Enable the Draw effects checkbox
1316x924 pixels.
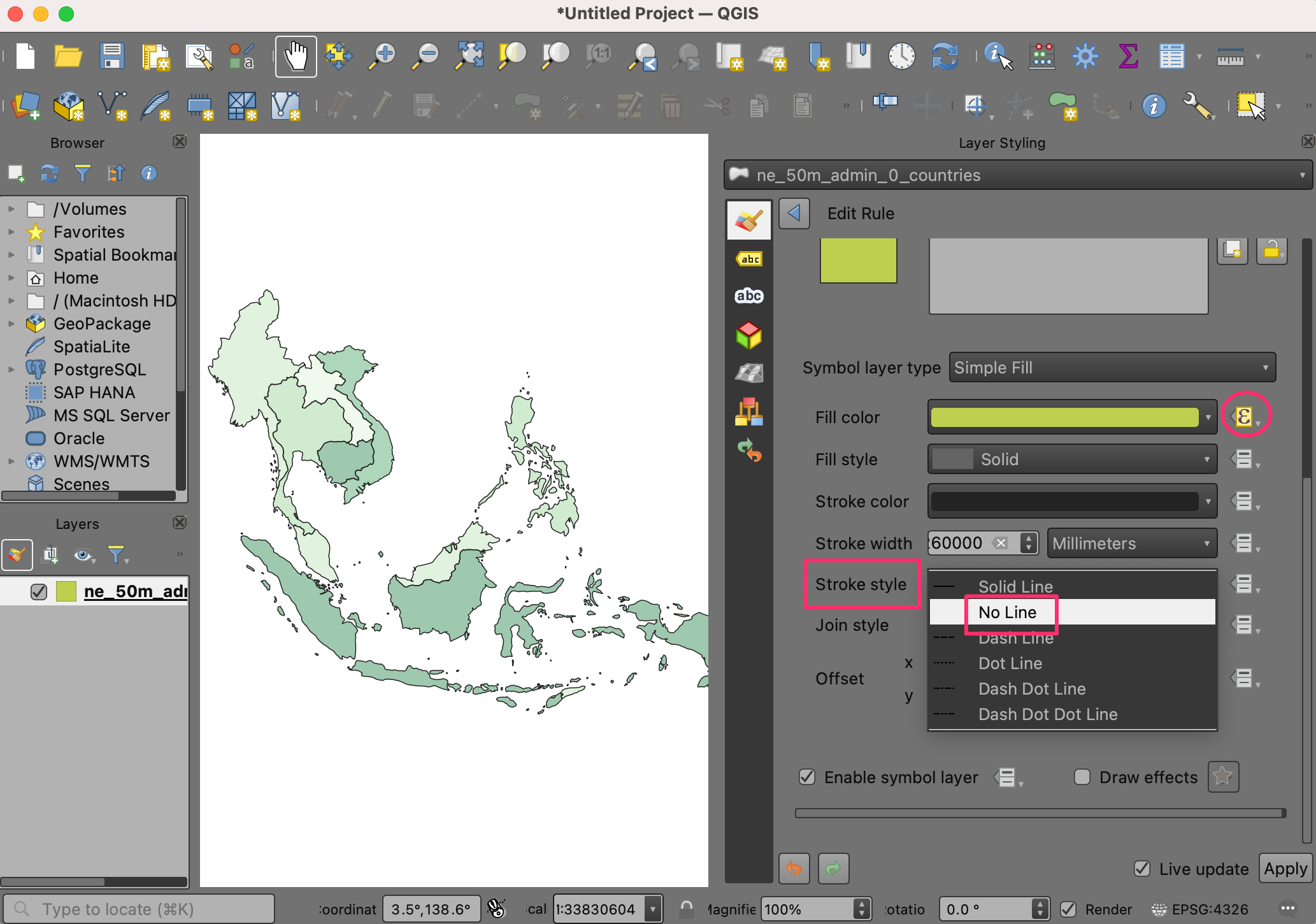[x=1082, y=777]
